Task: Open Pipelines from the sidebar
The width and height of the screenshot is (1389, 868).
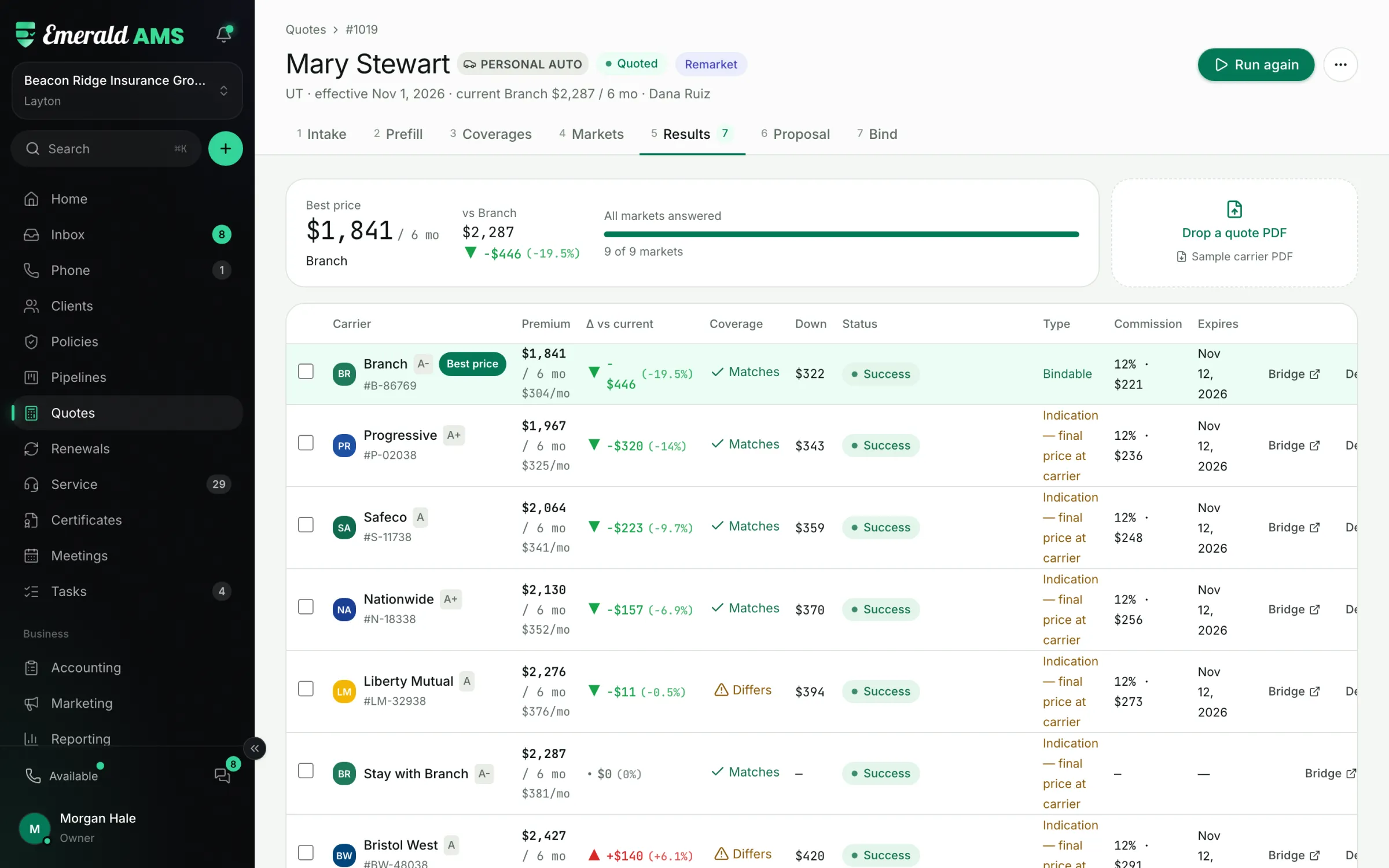Action: pos(127,377)
